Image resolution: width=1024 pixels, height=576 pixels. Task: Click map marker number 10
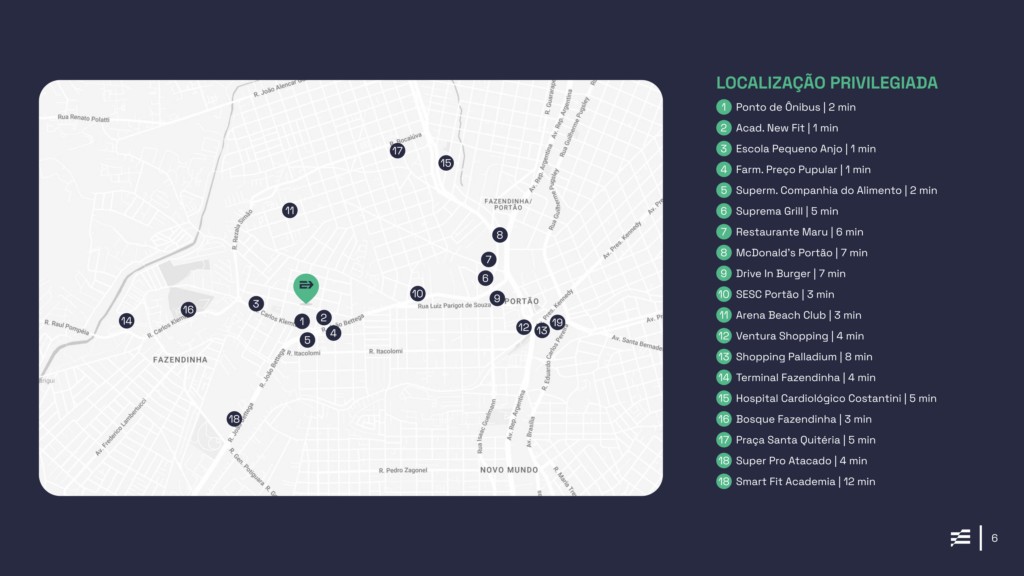pyautogui.click(x=418, y=294)
